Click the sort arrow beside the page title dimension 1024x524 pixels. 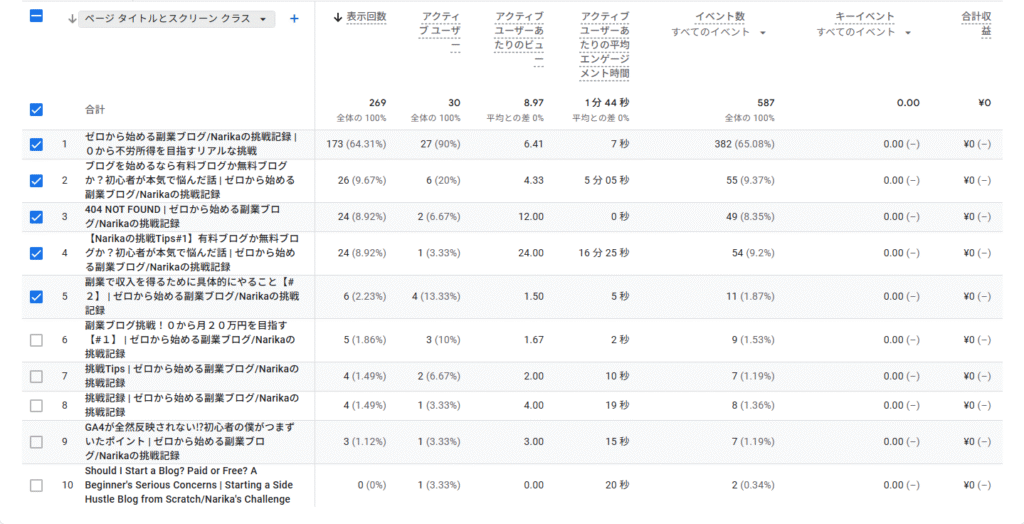pos(71,19)
